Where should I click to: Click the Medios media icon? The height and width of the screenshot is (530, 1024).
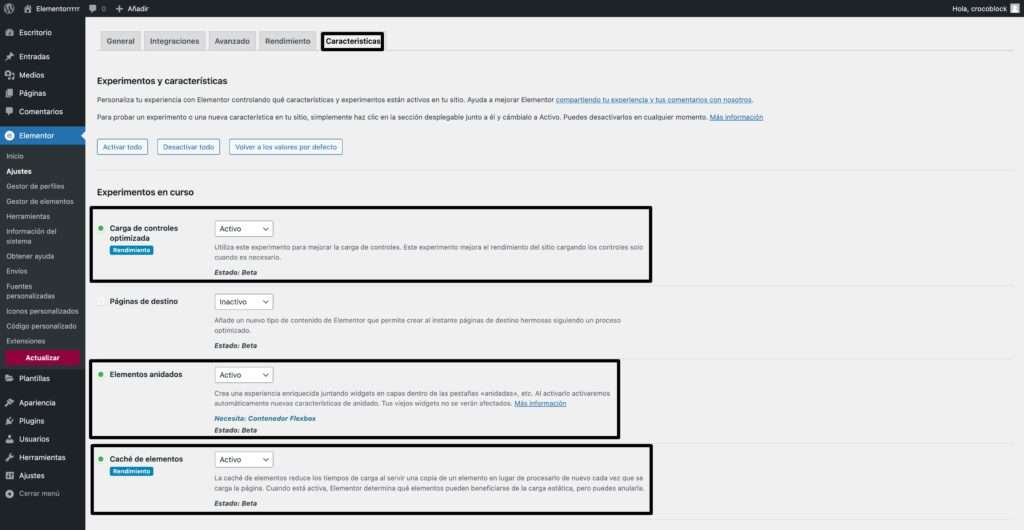pos(9,75)
